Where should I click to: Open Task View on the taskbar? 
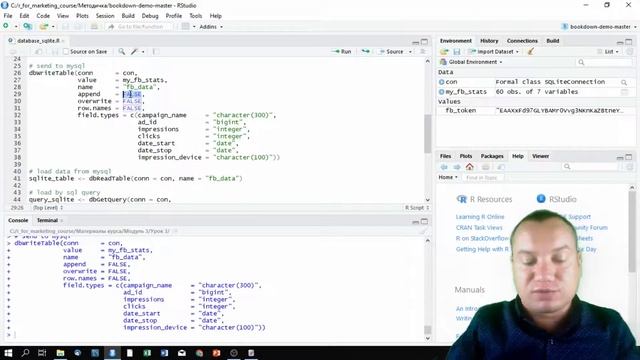click(42, 353)
